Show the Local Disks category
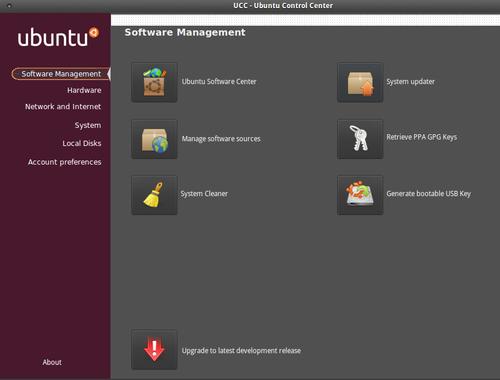The image size is (500, 380). click(82, 143)
